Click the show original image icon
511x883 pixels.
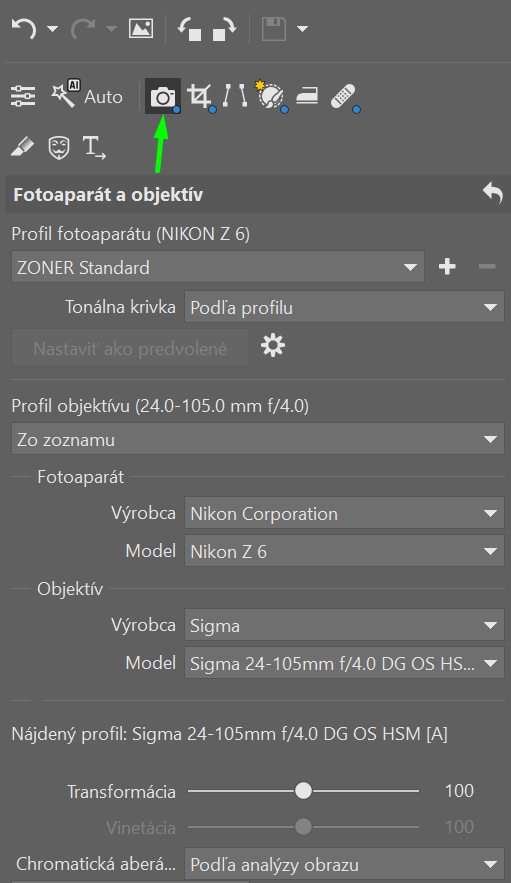[141, 28]
